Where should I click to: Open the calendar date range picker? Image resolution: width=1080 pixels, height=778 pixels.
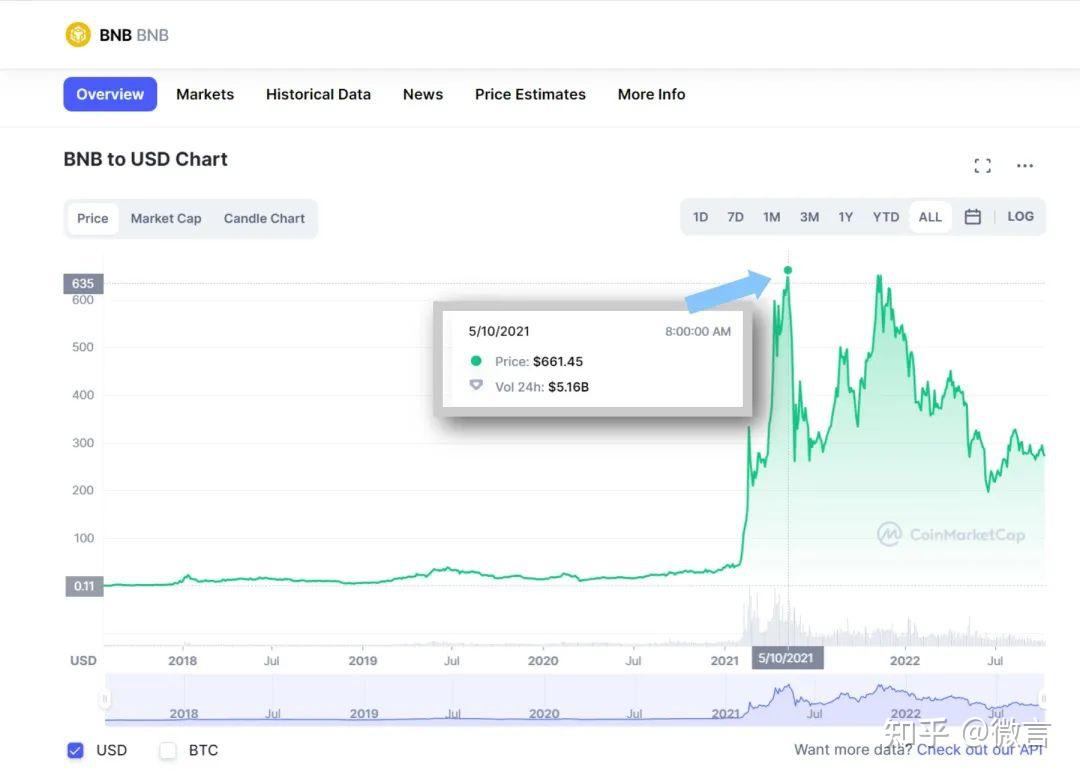pyautogui.click(x=972, y=216)
